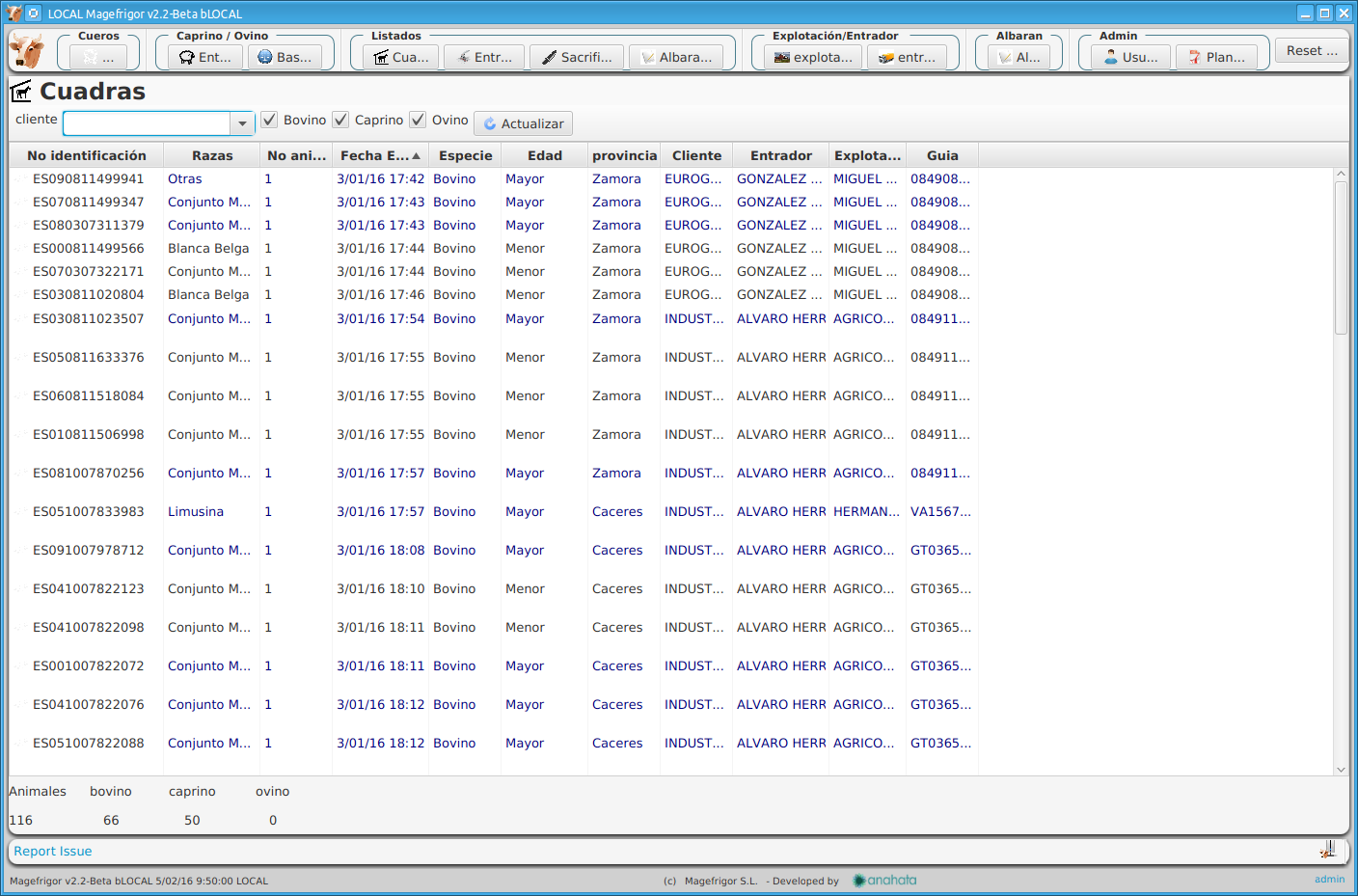1358x896 pixels.
Task: Click the 'Reset ...' button
Action: 1312,50
